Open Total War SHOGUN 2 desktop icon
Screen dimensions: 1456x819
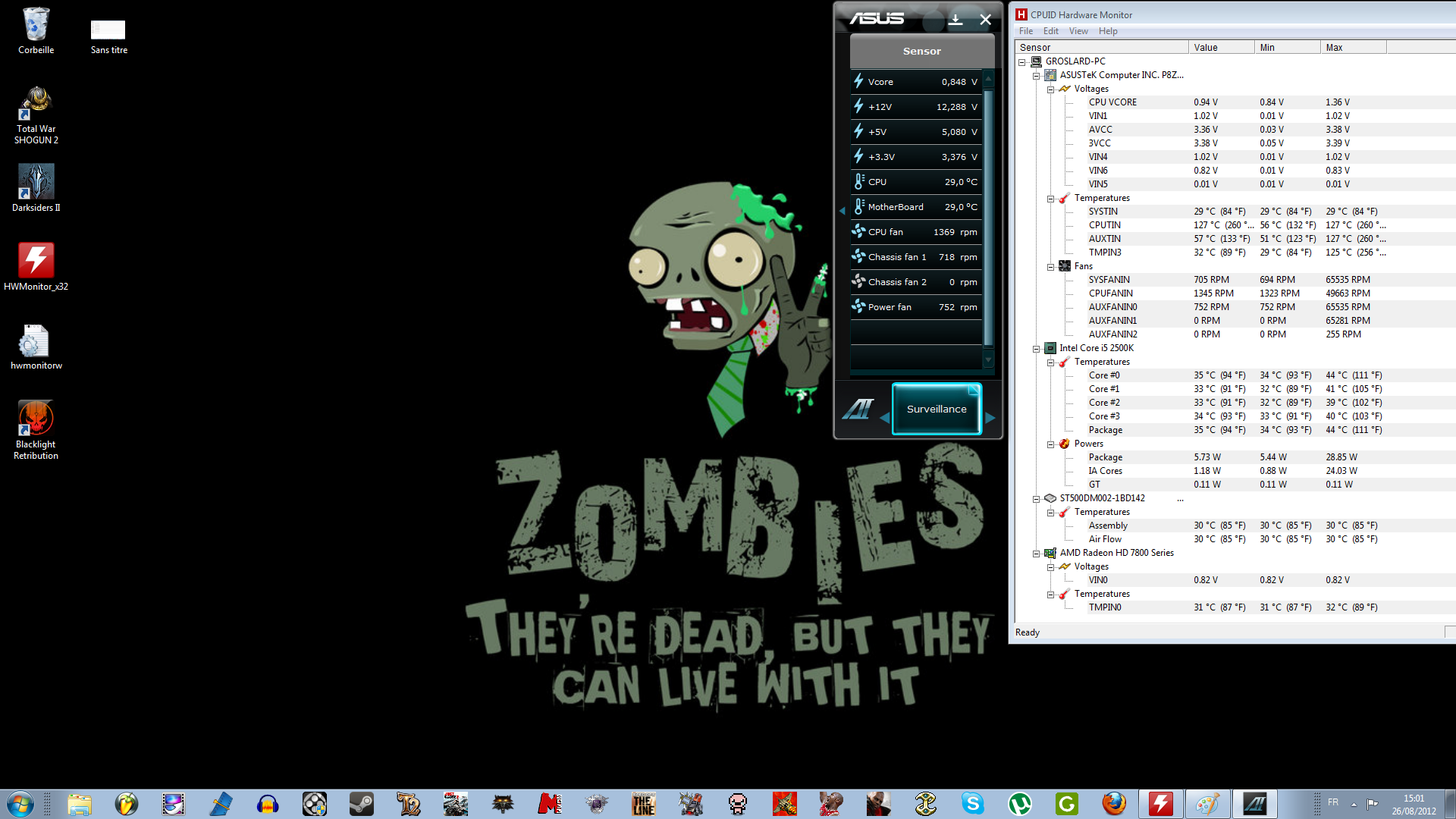click(36, 104)
